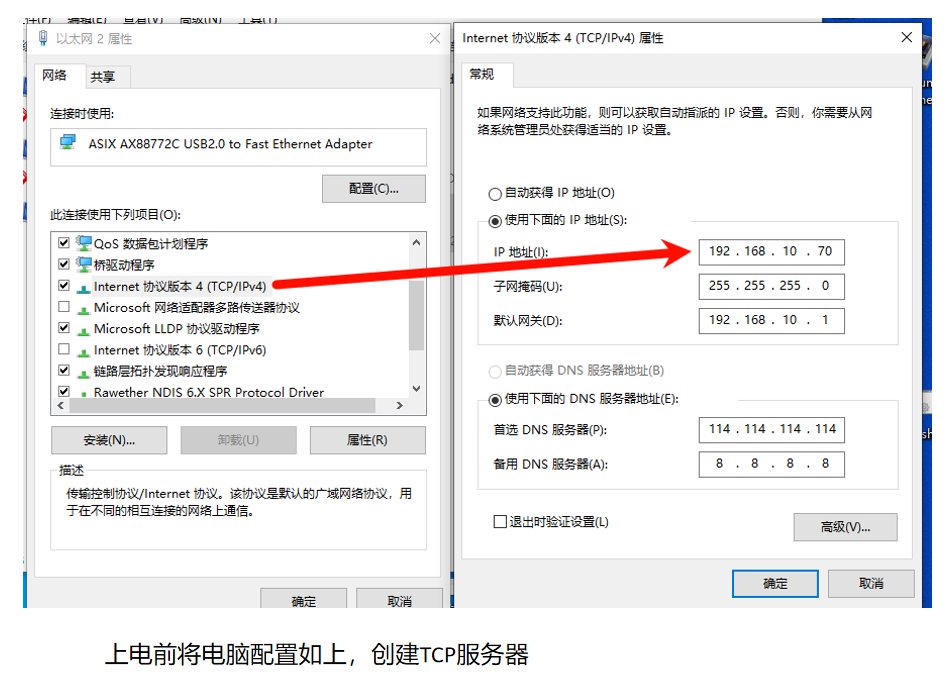Click the 链路层拓扑发现响应程序 item icon

83,371
